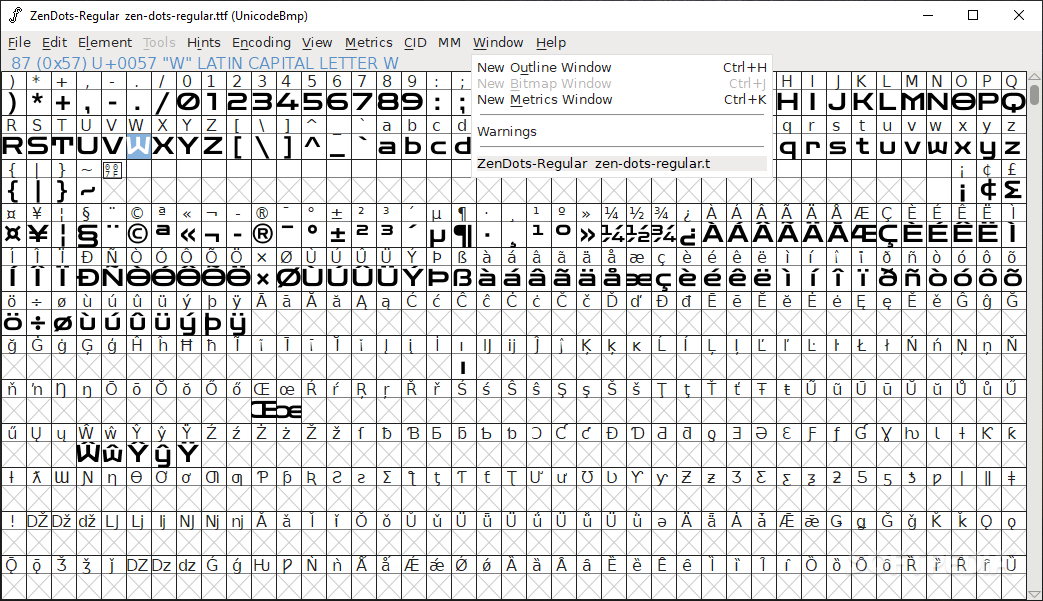Open the Encoding menu
Image resolution: width=1043 pixels, height=601 pixels.
point(261,43)
